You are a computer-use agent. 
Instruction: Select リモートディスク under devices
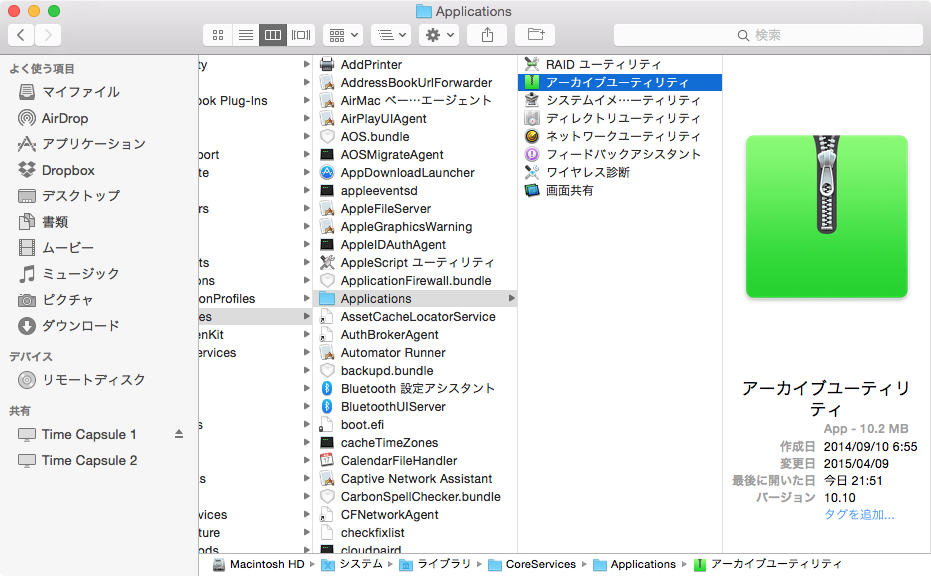pos(82,380)
